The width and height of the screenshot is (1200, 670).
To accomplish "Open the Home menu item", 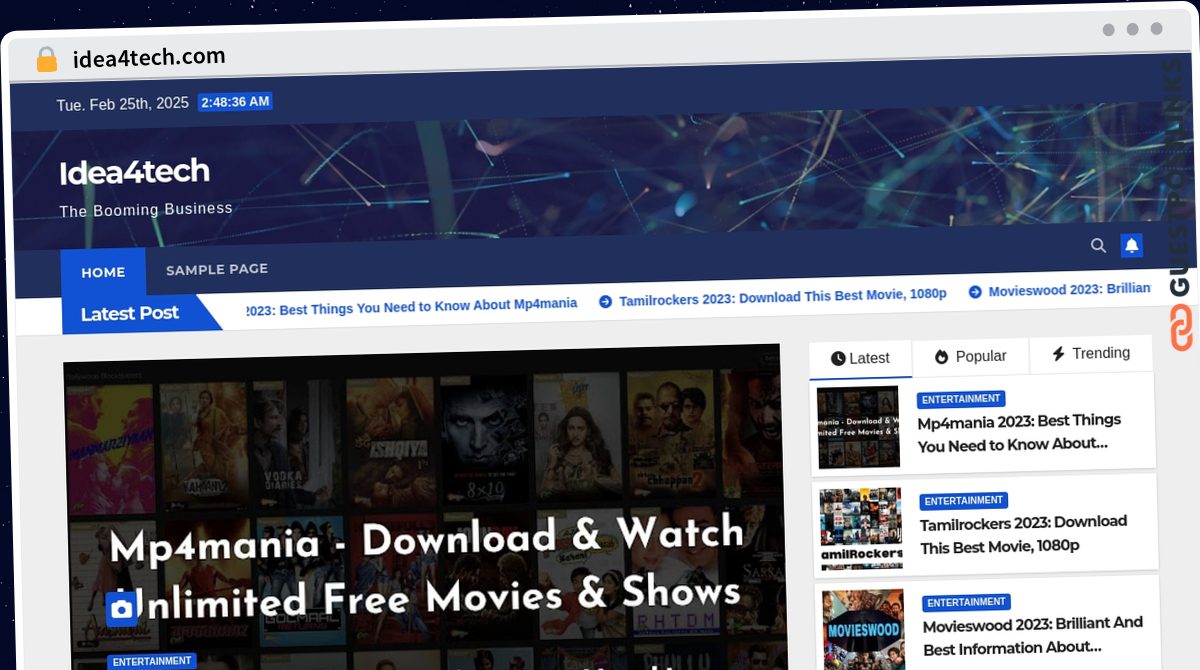I will coord(103,272).
